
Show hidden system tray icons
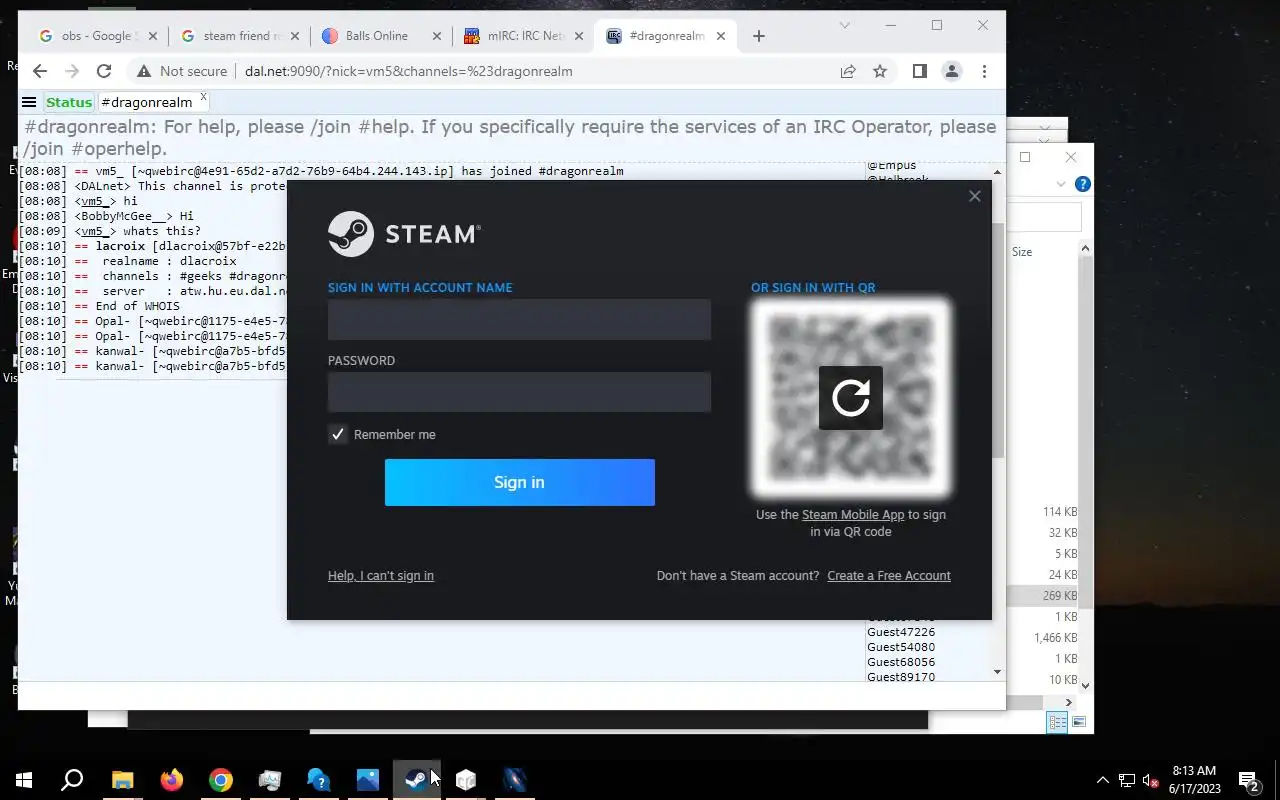pyautogui.click(x=1102, y=780)
